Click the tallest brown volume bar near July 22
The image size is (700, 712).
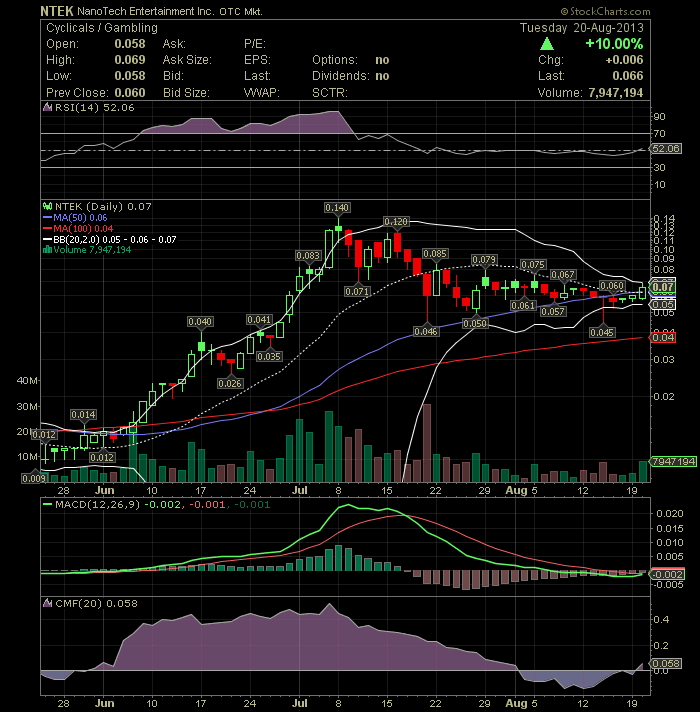[x=427, y=443]
